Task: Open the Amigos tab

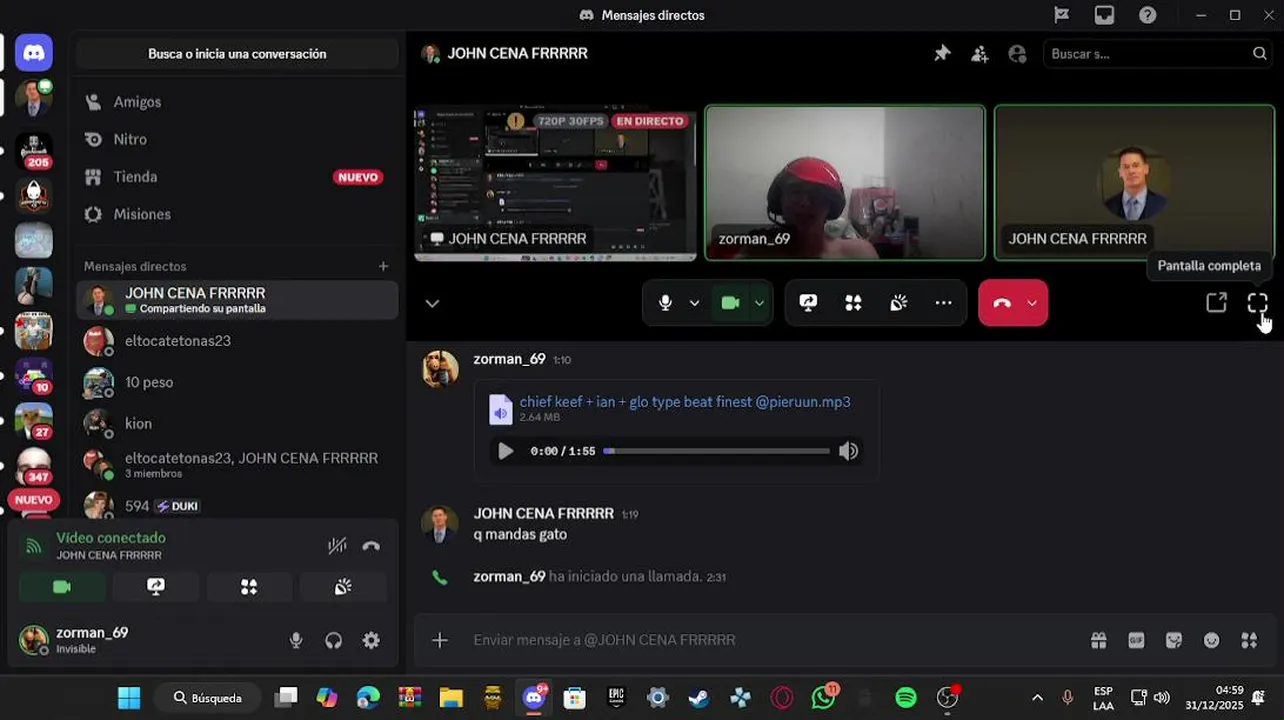Action: [237, 102]
